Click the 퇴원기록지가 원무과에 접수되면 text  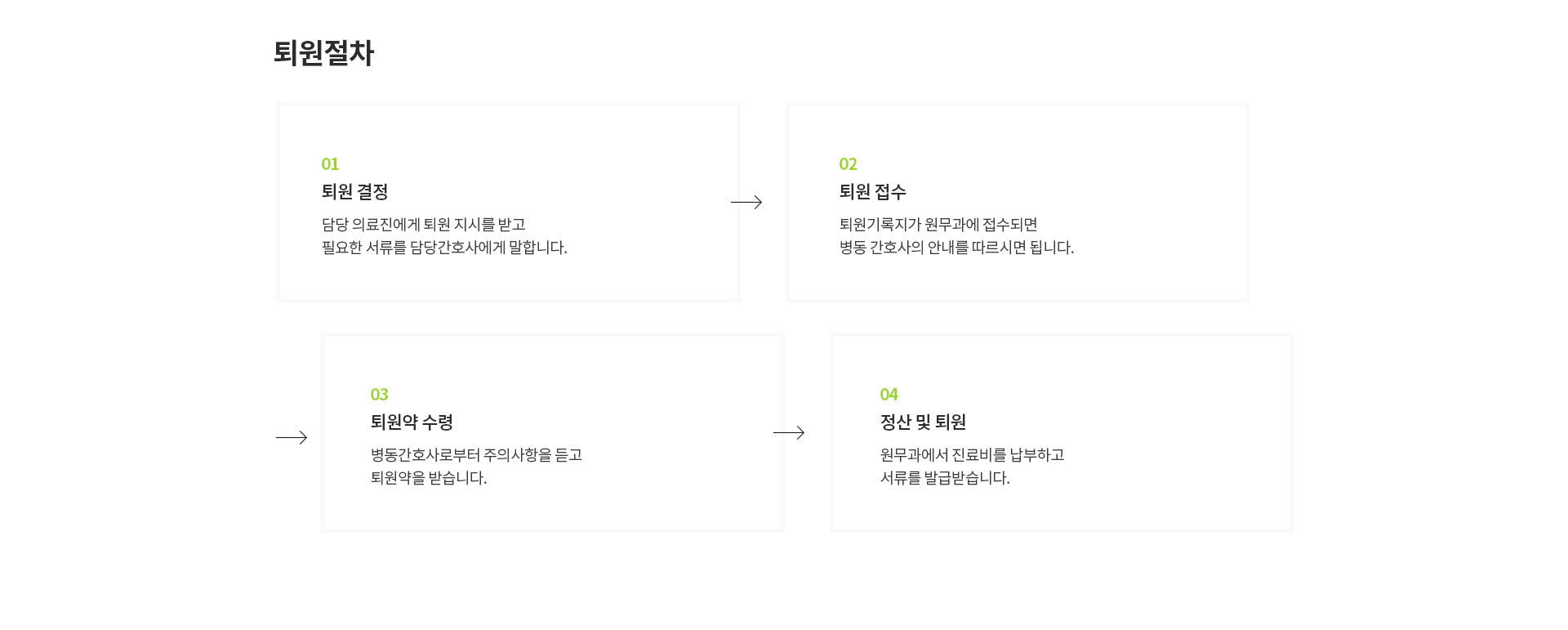click(x=938, y=224)
